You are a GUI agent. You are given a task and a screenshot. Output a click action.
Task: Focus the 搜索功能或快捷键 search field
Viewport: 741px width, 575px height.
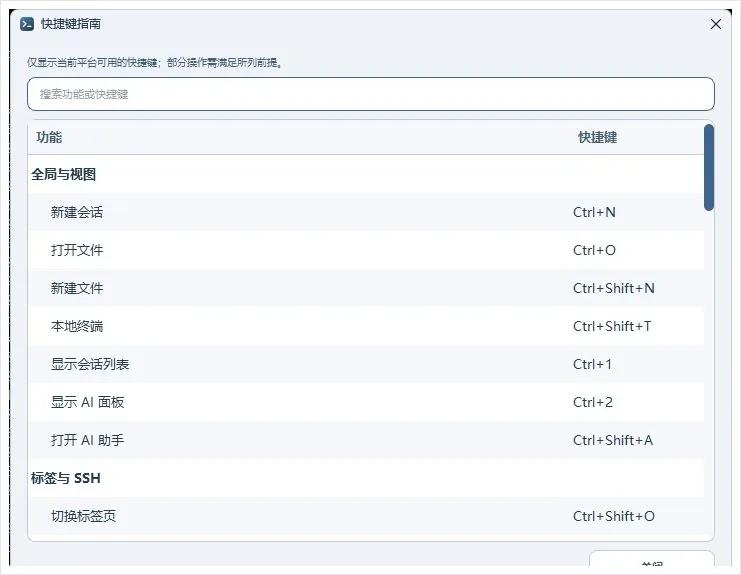pyautogui.click(x=370, y=94)
